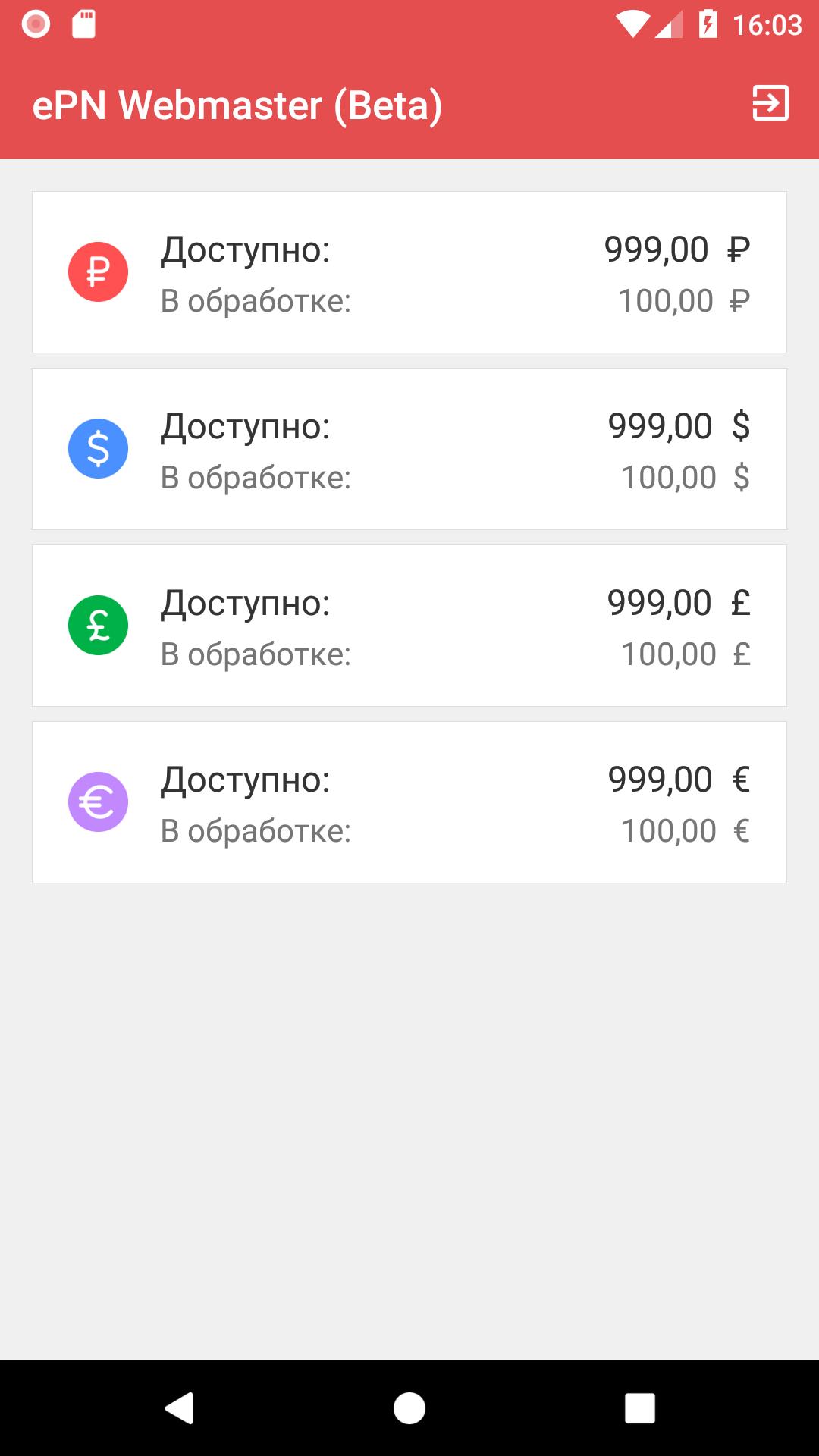
Task: Tap the red ruble currency icon
Action: [x=98, y=272]
